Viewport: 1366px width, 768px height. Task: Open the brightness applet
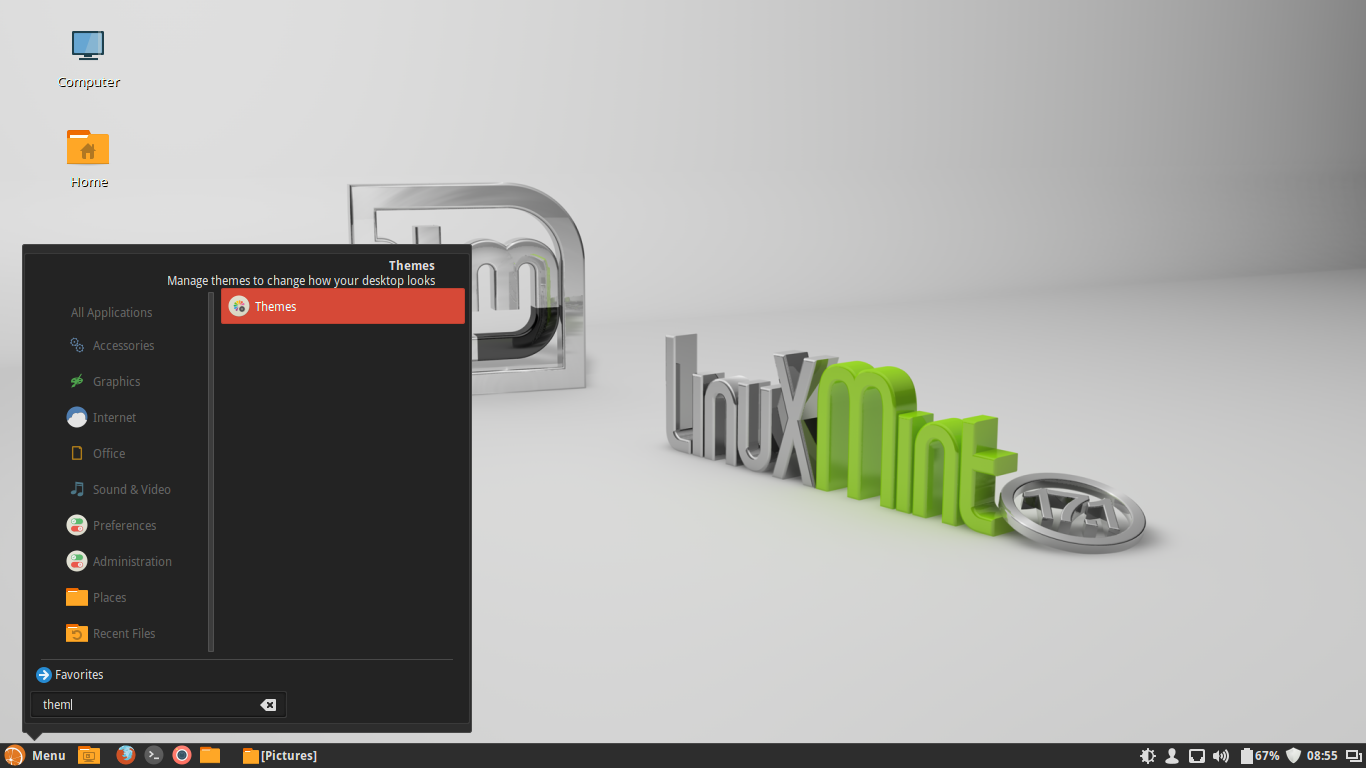1148,756
